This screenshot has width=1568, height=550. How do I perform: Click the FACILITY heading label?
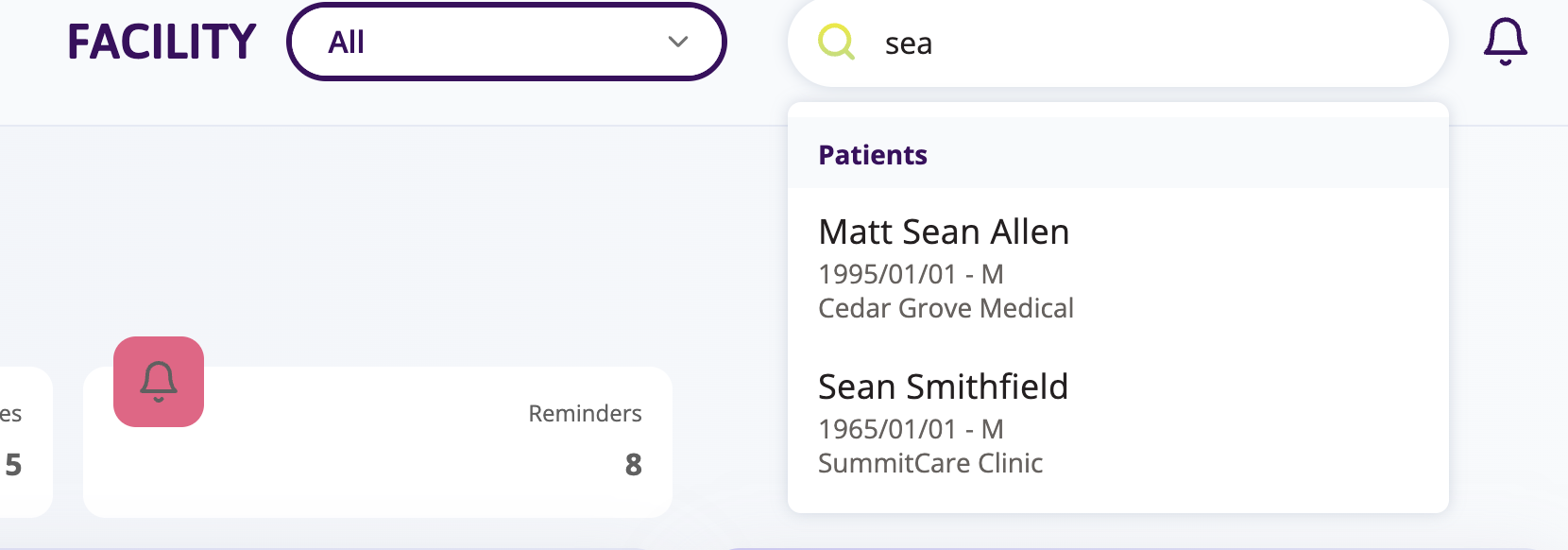(x=162, y=43)
